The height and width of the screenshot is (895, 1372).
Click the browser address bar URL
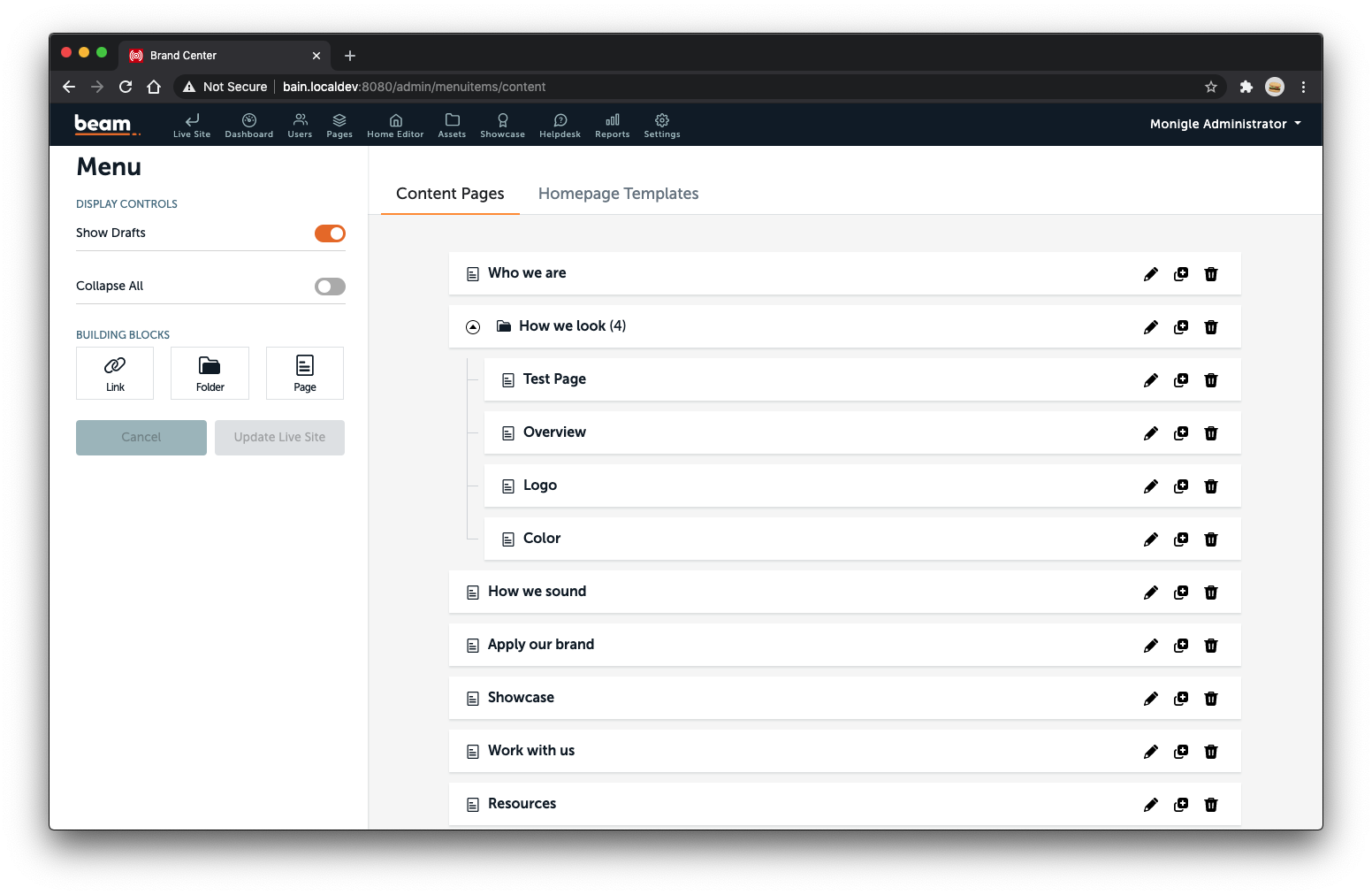[414, 87]
